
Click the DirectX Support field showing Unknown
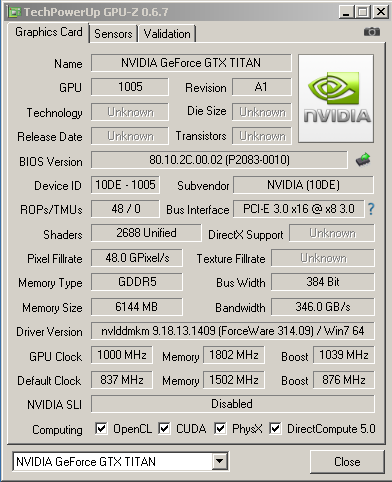332,233
